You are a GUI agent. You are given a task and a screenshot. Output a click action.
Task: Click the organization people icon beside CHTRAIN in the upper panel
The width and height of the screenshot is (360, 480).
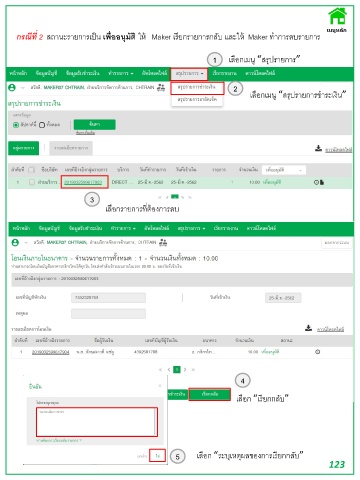pos(161,88)
